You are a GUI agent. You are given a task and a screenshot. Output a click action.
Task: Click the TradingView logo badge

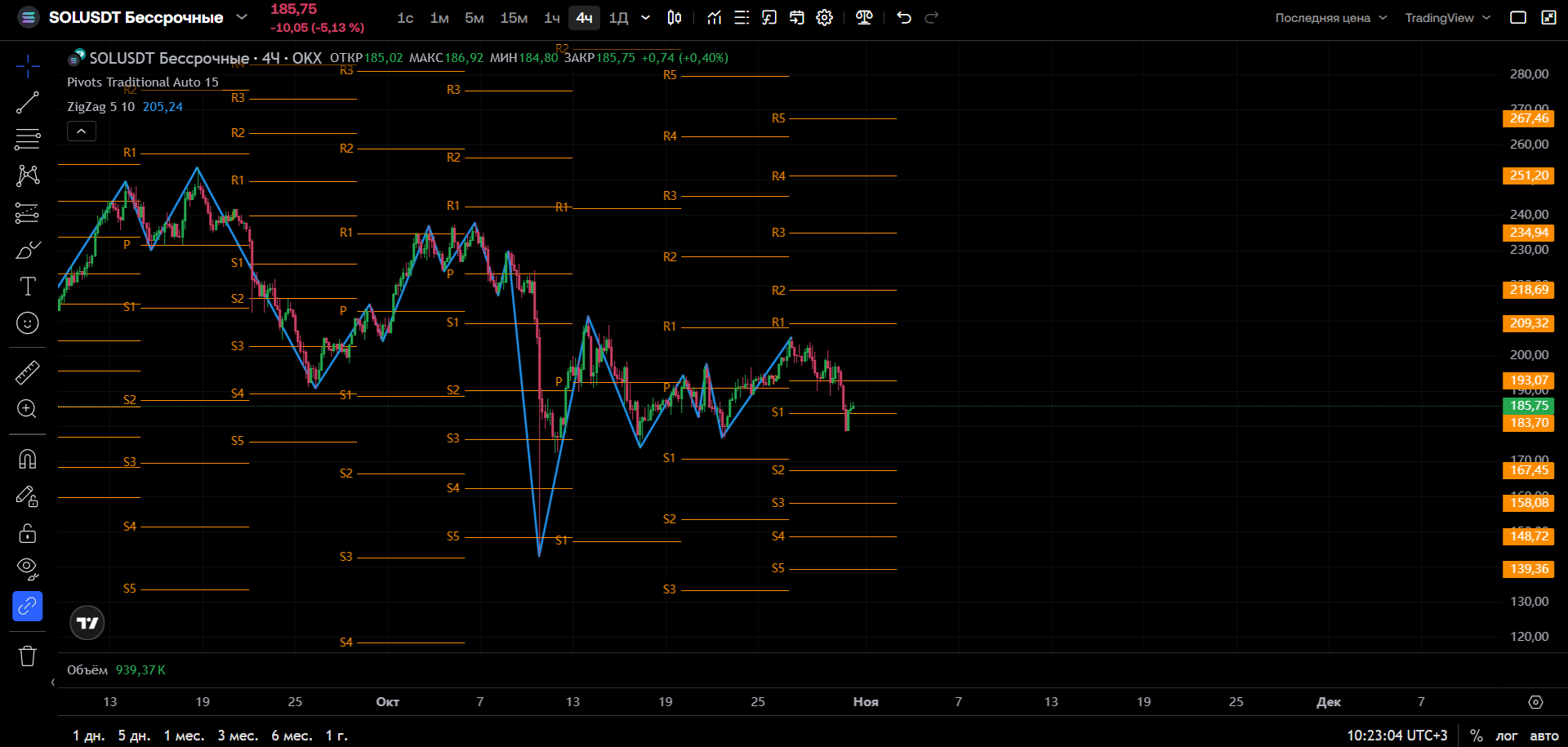tap(87, 623)
